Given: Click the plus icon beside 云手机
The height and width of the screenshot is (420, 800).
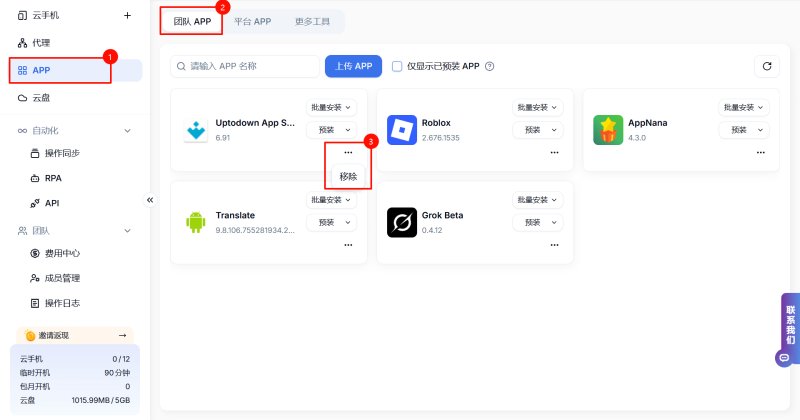Looking at the screenshot, I should point(127,15).
